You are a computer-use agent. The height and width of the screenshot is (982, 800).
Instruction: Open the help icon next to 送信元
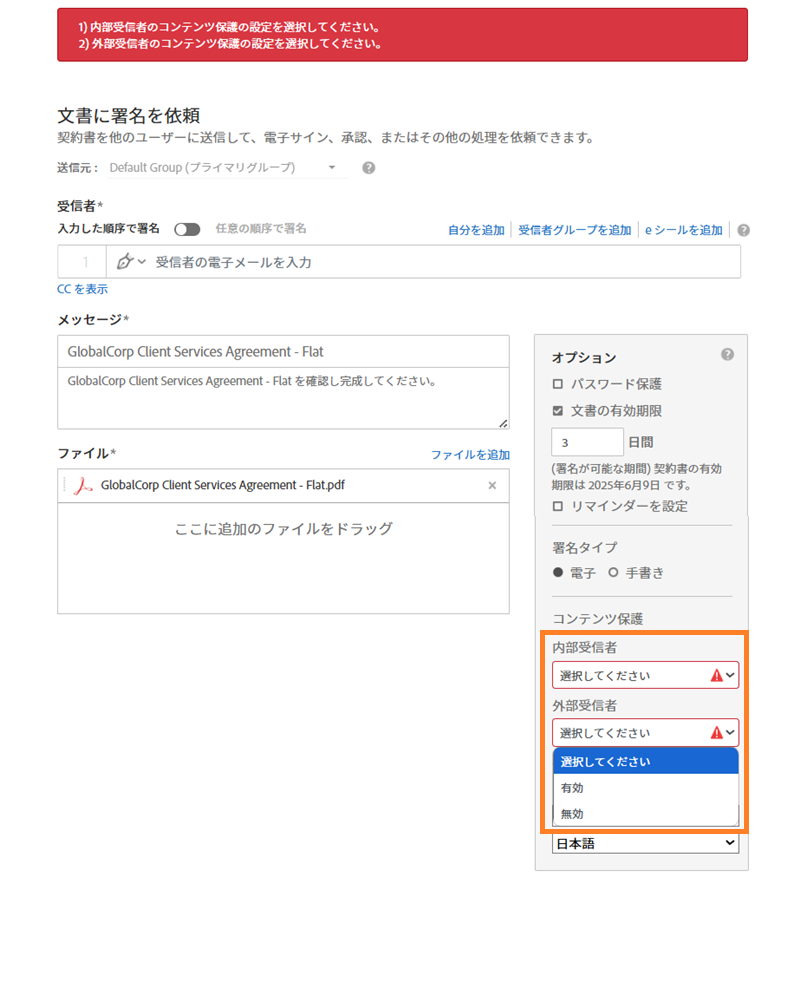tap(367, 167)
